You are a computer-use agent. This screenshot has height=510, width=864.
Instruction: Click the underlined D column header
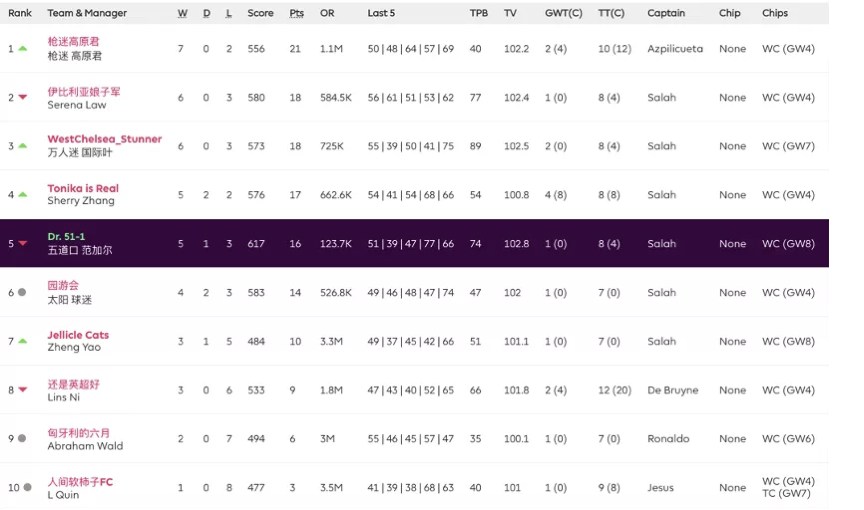pos(207,13)
